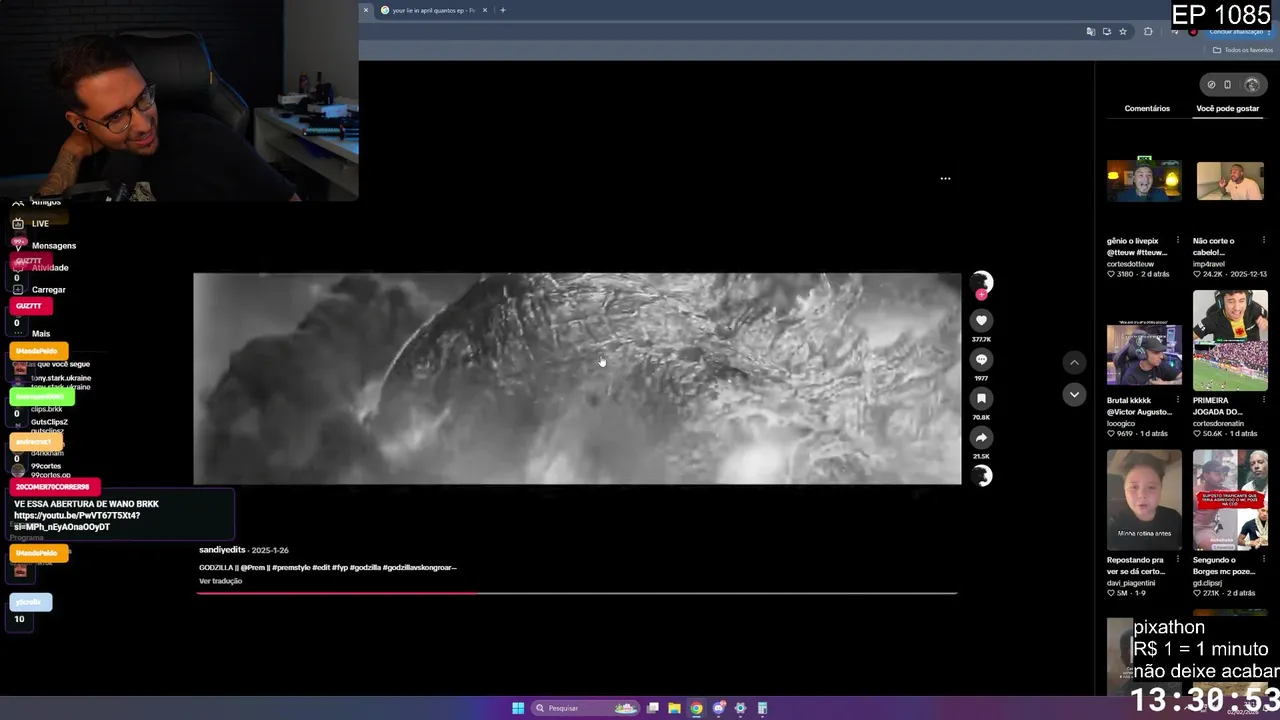Open options for 'Não corte o cabelo' video
Image resolution: width=1280 pixels, height=720 pixels.
point(1264,241)
